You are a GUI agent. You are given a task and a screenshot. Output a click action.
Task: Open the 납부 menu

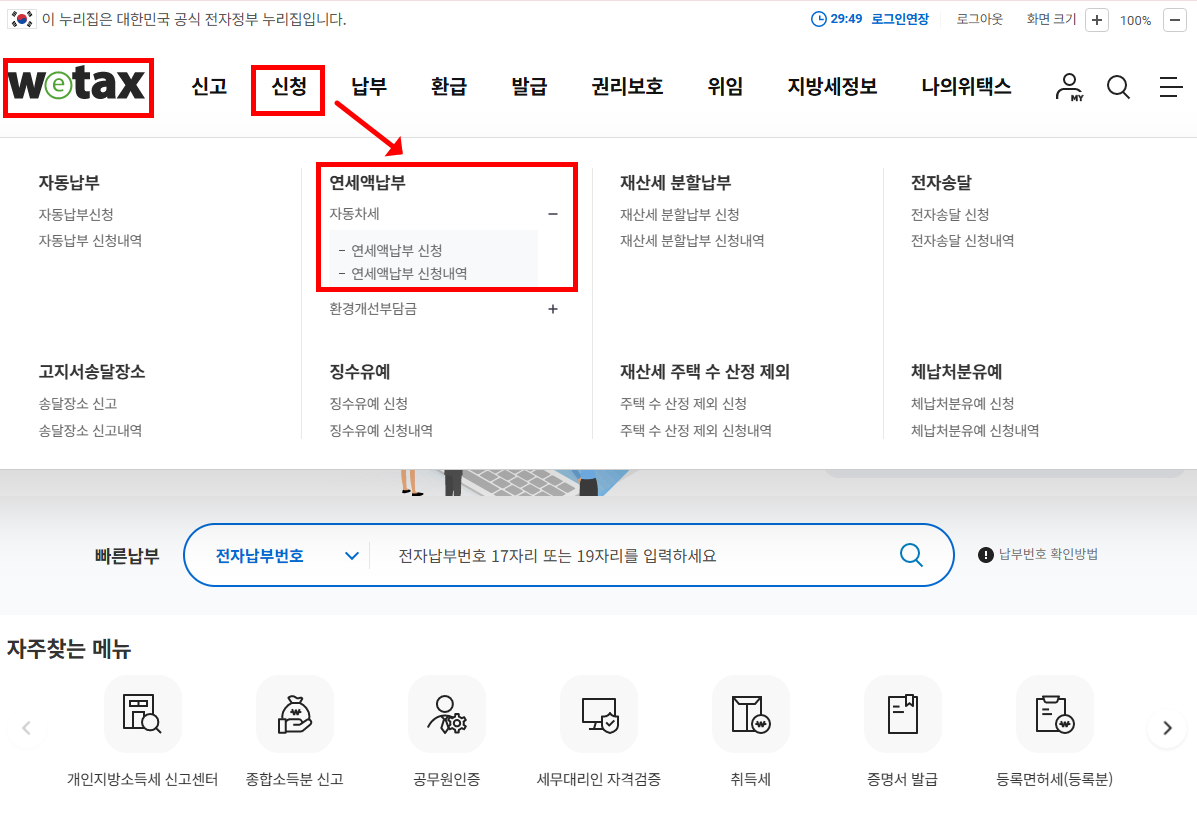coord(368,88)
